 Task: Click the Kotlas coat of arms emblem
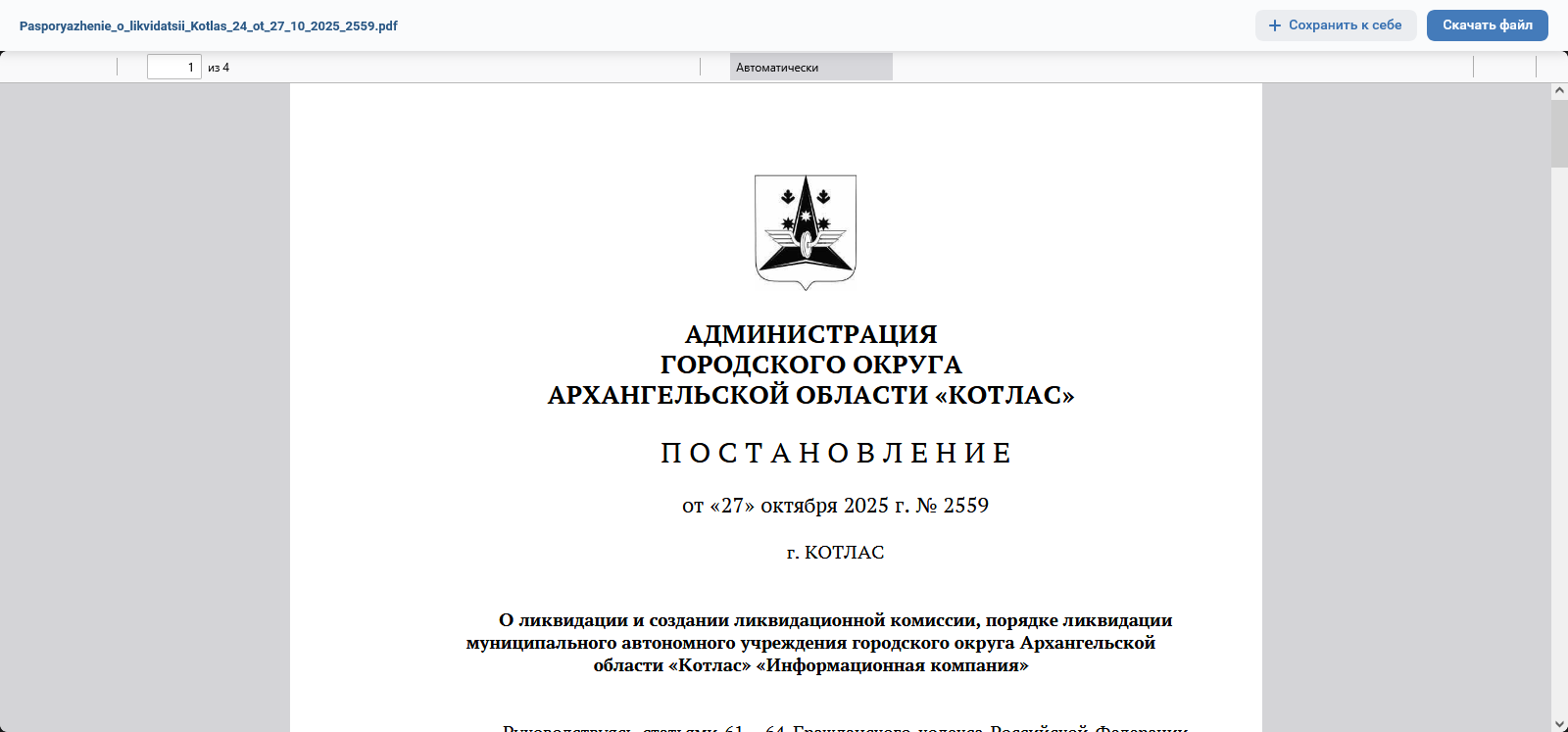806,231
